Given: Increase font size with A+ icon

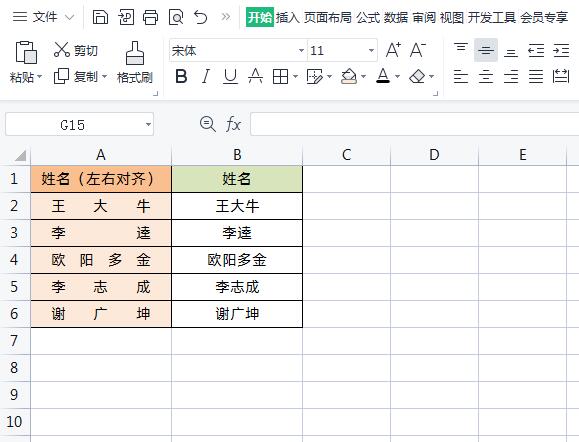Looking at the screenshot, I should click(x=393, y=50).
